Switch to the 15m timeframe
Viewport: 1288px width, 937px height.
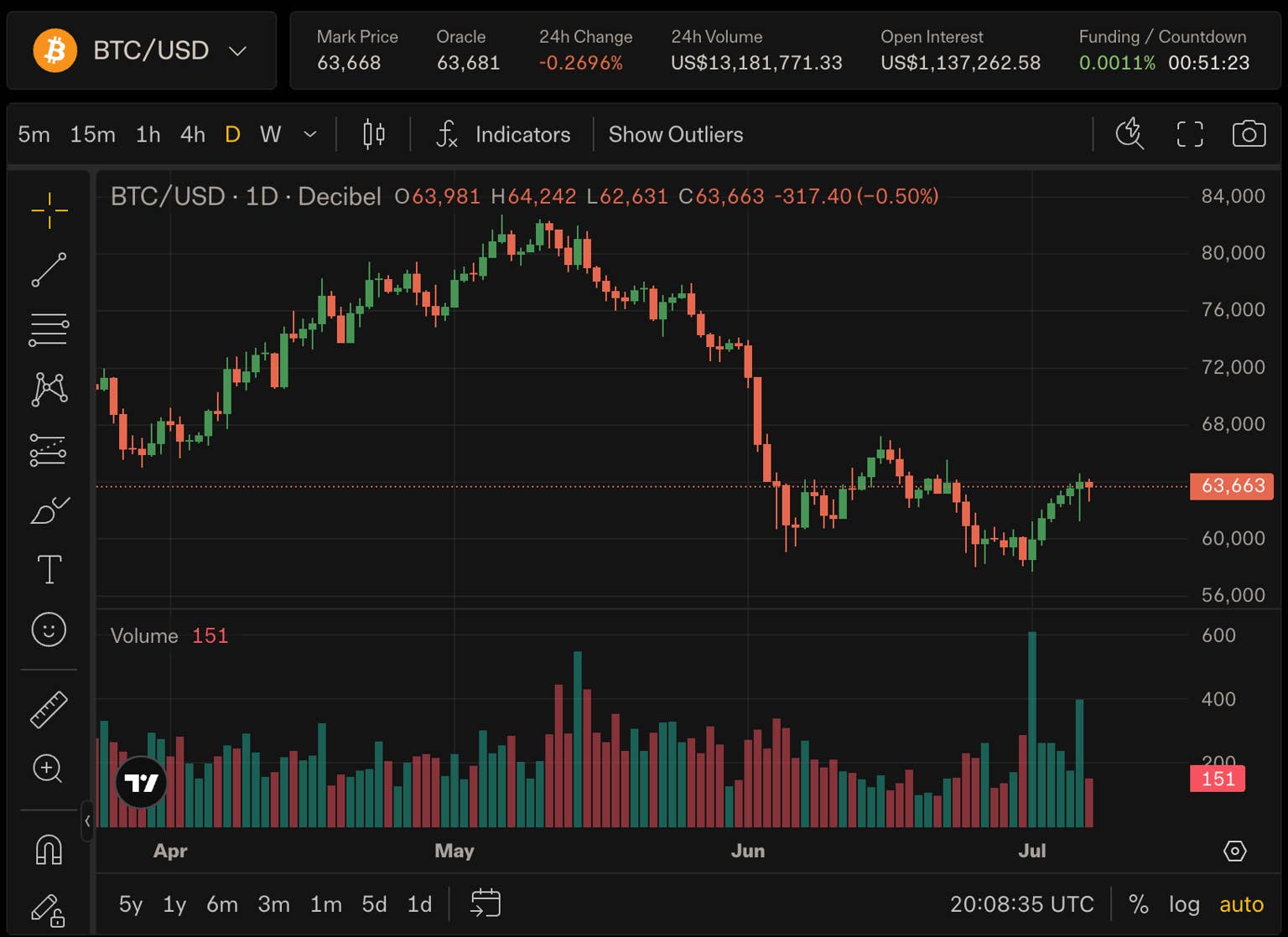(x=93, y=134)
